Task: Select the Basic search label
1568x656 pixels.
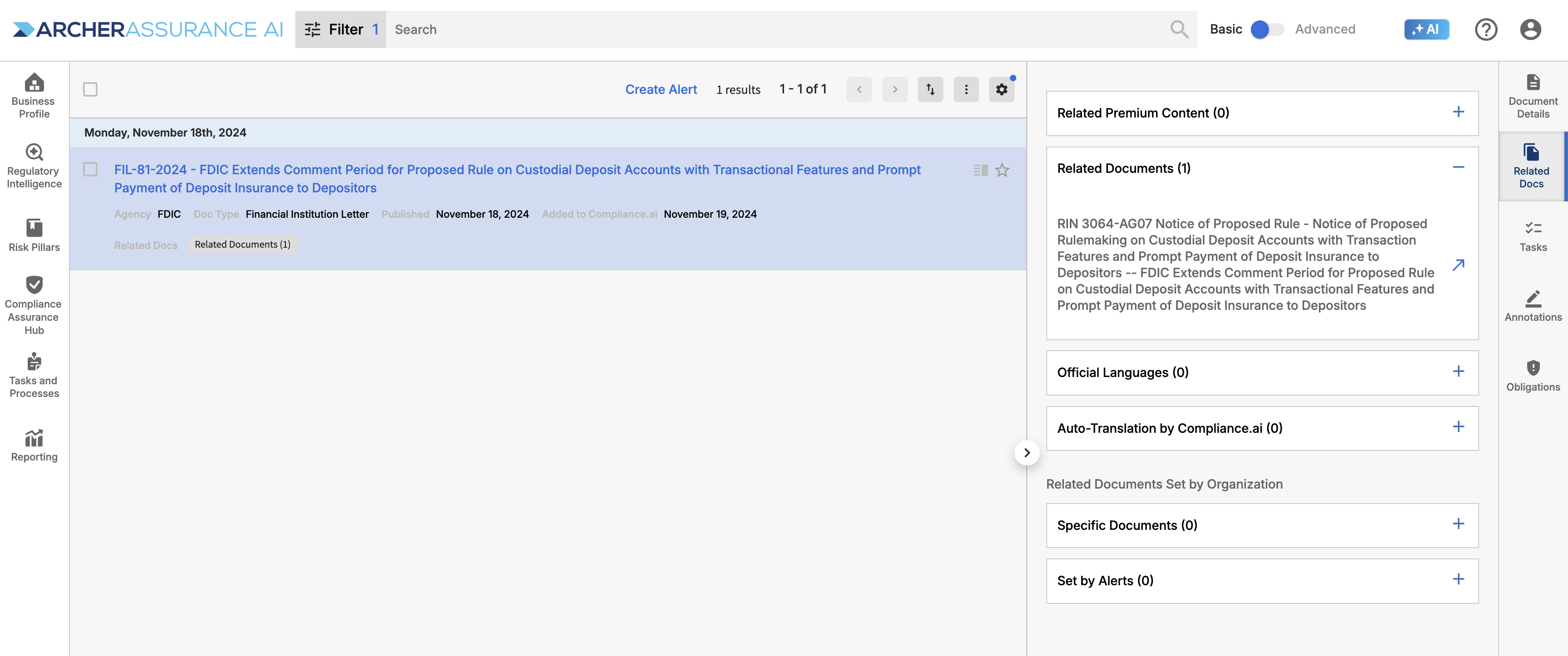Action: pyautogui.click(x=1225, y=29)
